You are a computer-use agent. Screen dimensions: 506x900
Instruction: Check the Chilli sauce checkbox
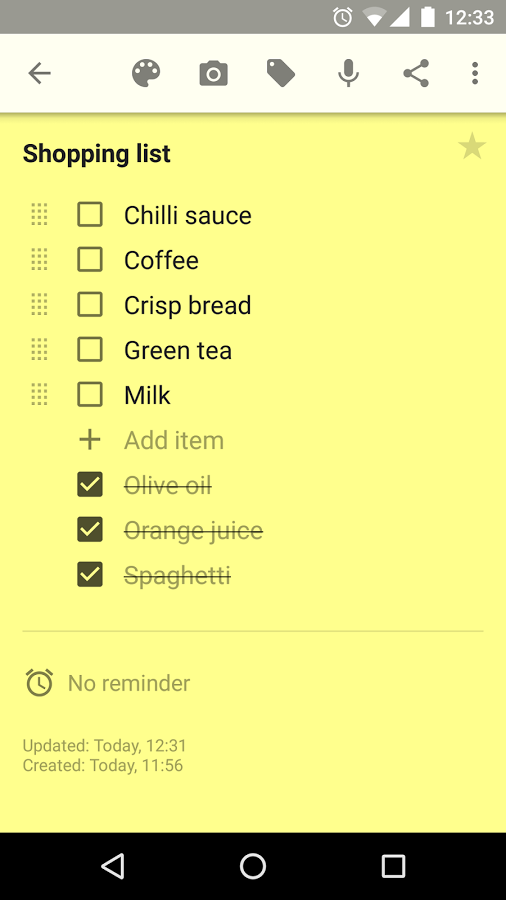coord(90,215)
